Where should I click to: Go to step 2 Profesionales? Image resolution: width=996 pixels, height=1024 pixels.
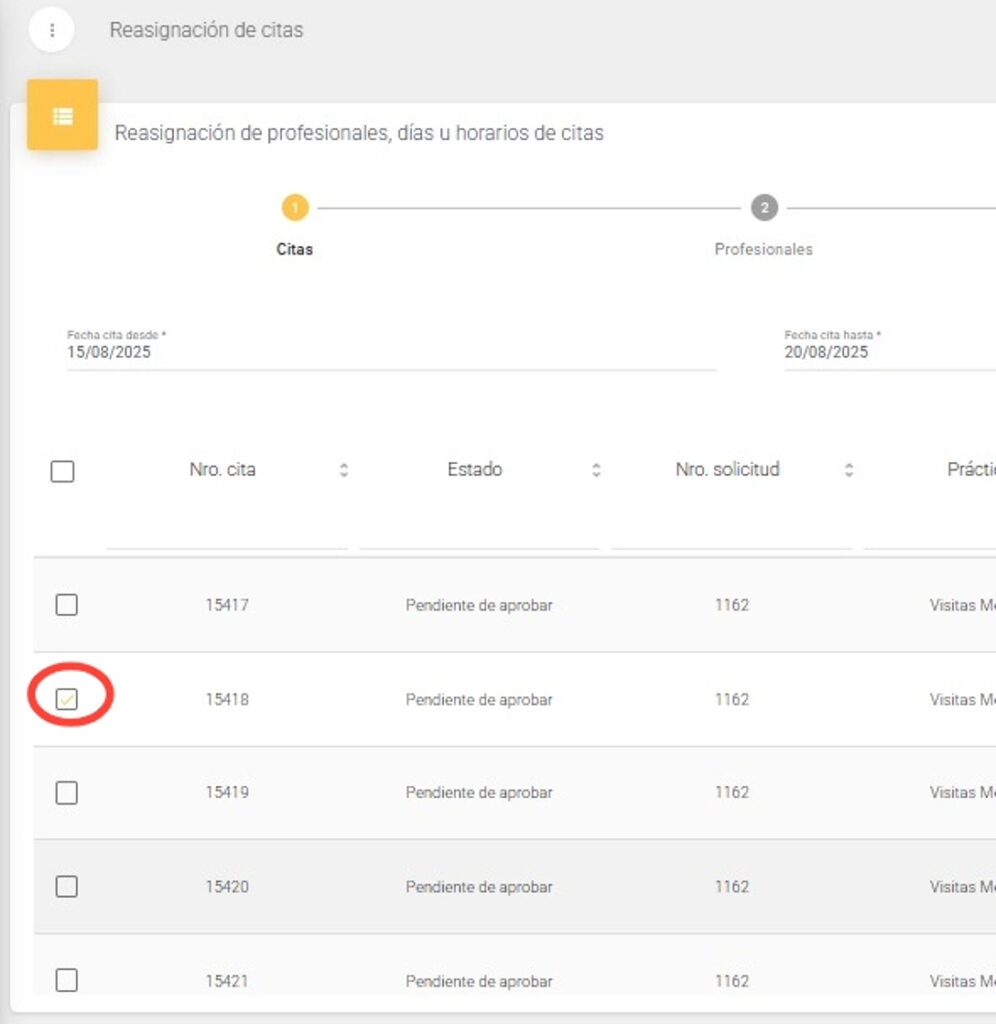point(764,208)
